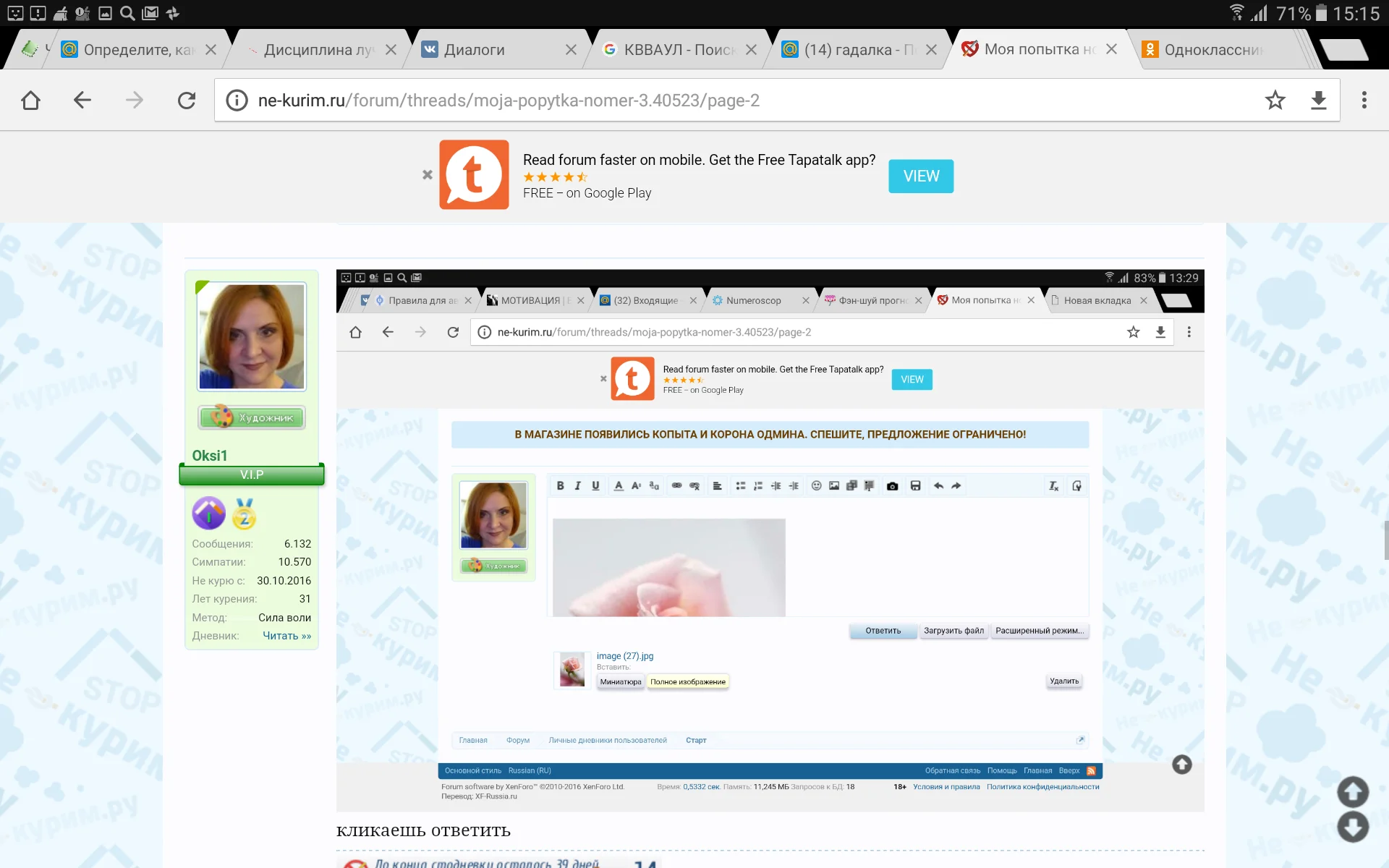Viewport: 1389px width, 868px height.
Task: Click the undo arrow in the editor
Action: [938, 486]
